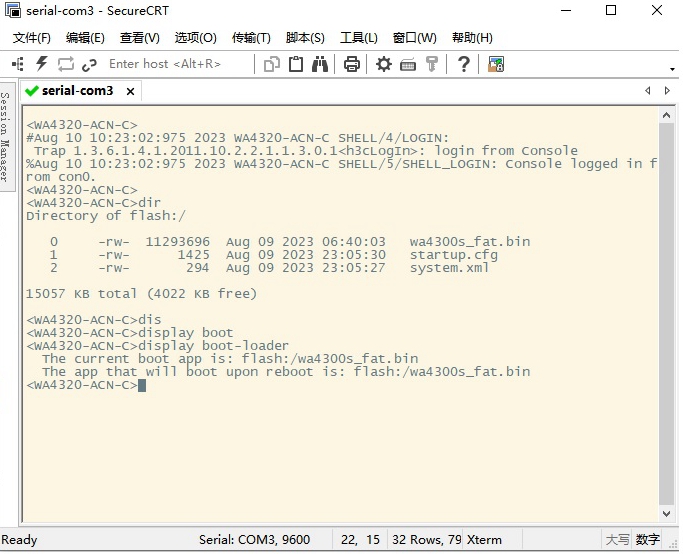The height and width of the screenshot is (554, 683).
Task: Open the 窗口(W) menu
Action: click(x=414, y=38)
